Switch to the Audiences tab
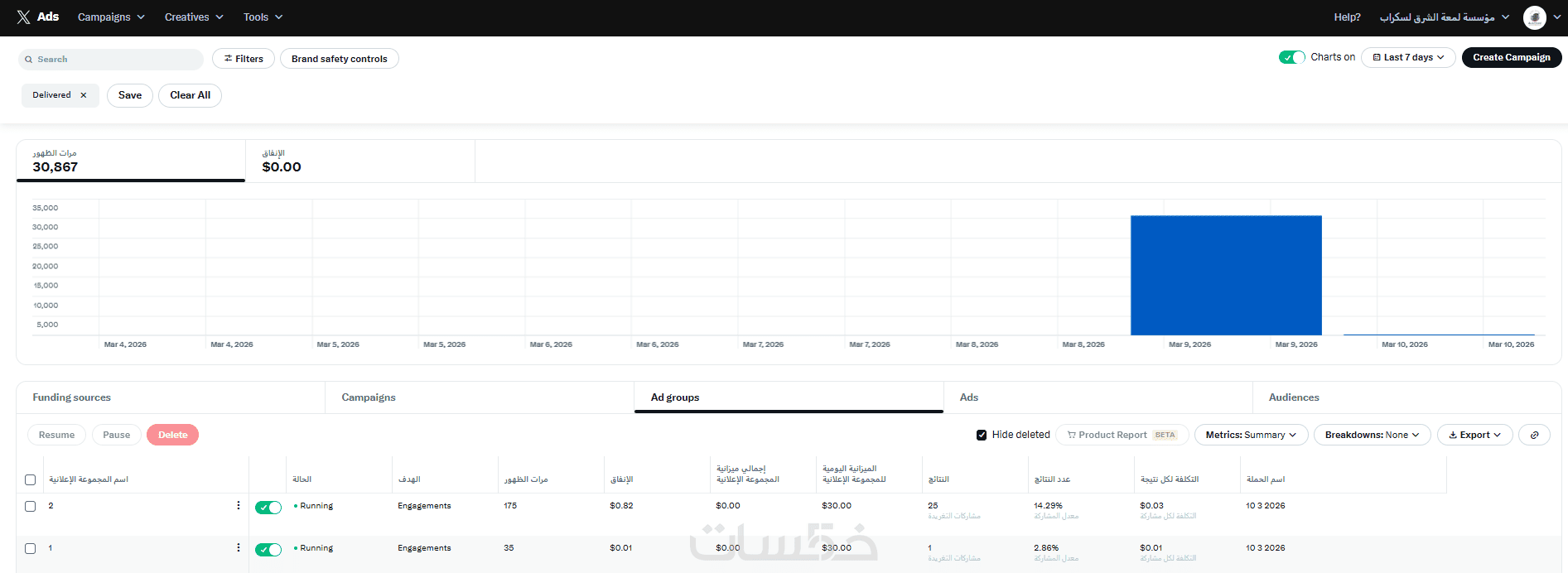Viewport: 1568px width, 573px height. (x=1294, y=397)
